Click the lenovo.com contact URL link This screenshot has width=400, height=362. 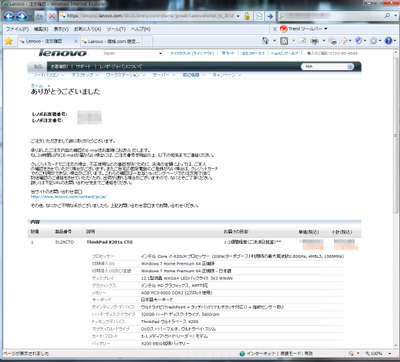tap(69, 197)
